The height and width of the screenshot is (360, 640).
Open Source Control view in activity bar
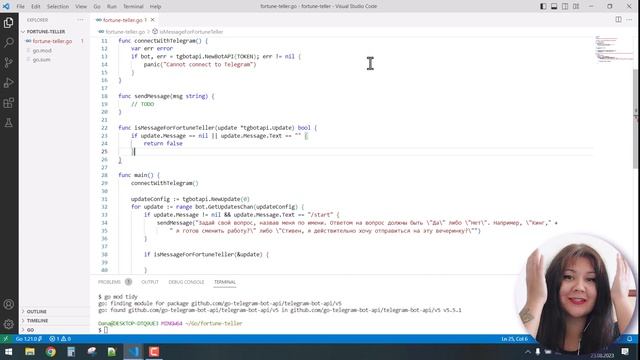tap(9, 62)
